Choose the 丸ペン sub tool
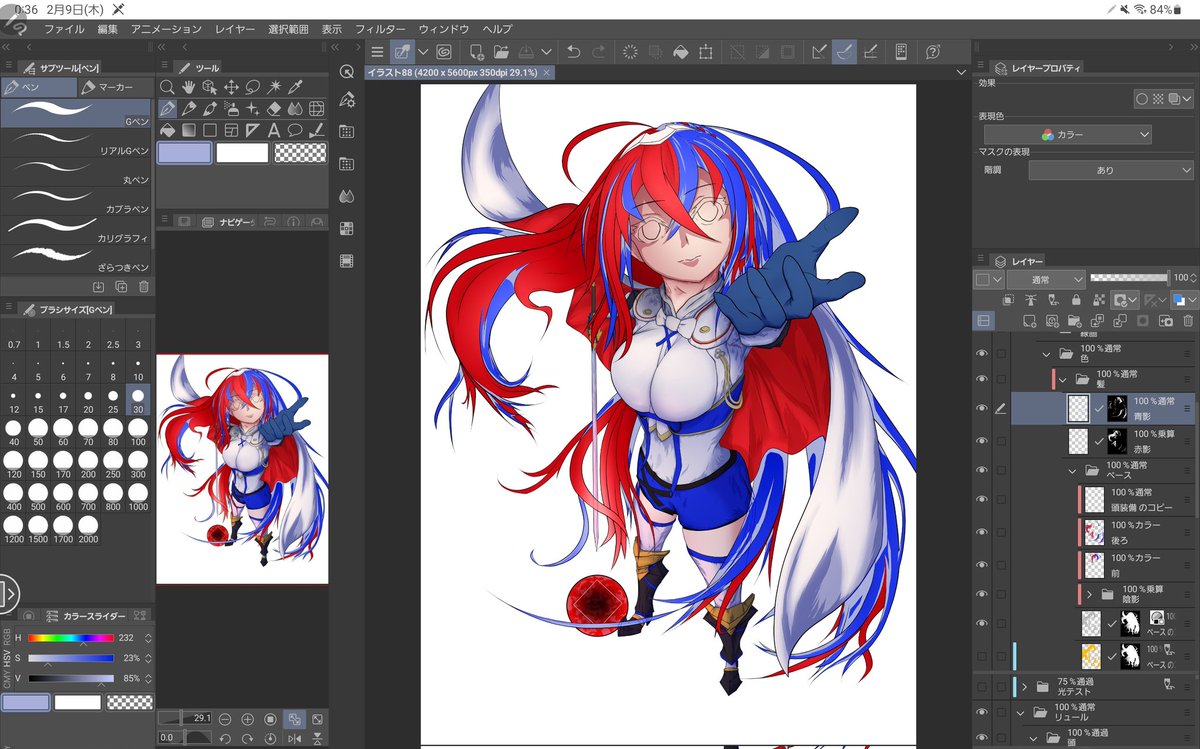The image size is (1200, 749). (x=75, y=172)
